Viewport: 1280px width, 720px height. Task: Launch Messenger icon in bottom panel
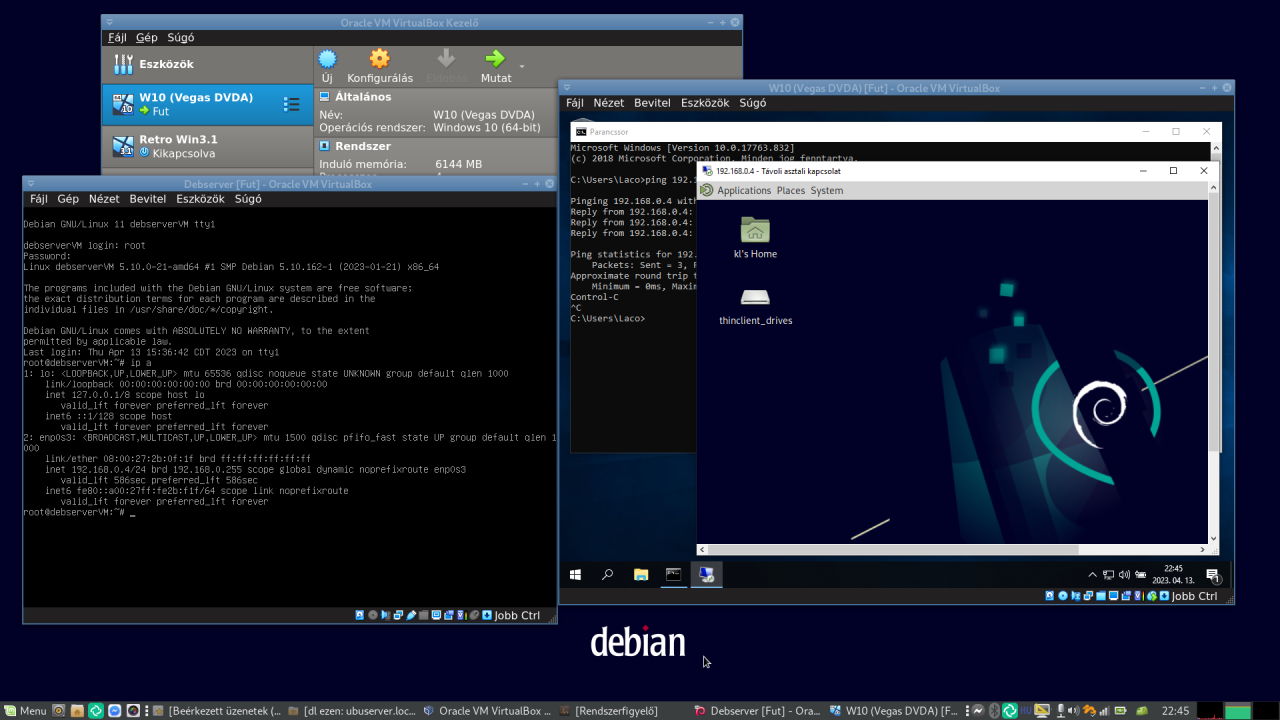pos(114,711)
